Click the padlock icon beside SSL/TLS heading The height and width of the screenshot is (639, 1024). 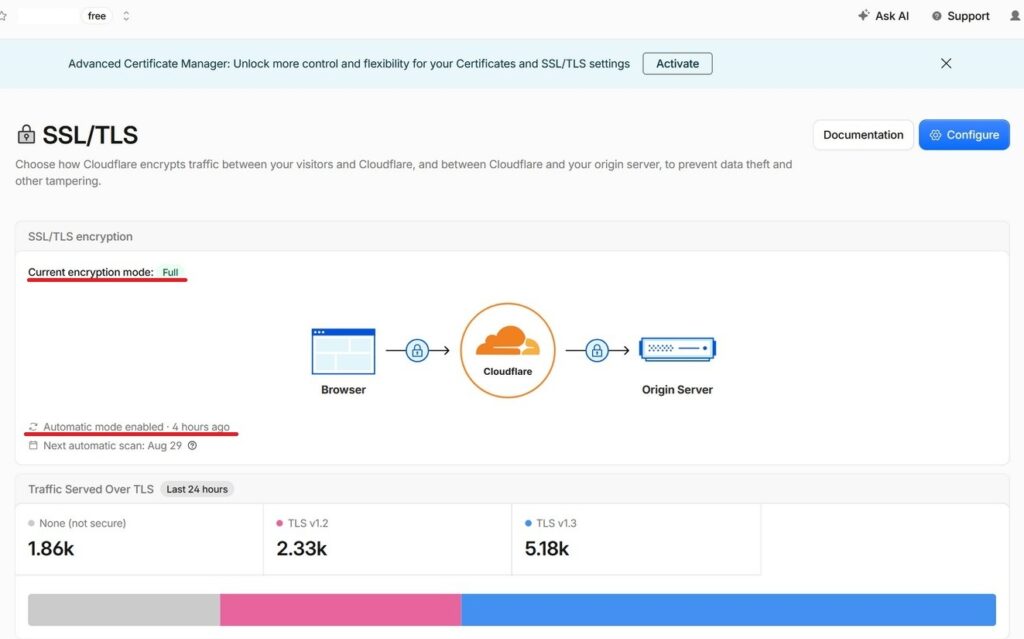pos(26,134)
